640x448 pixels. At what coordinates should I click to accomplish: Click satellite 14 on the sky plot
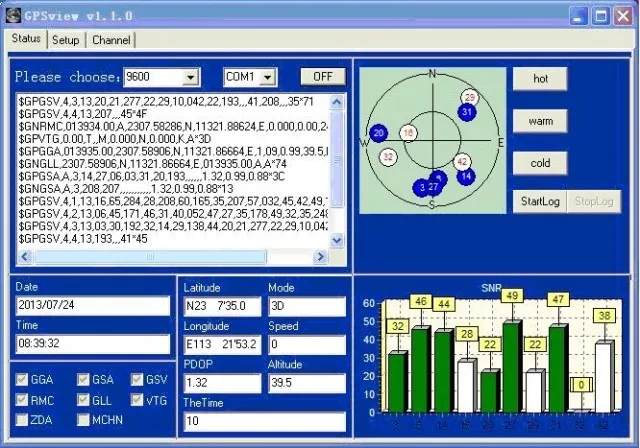pyautogui.click(x=466, y=176)
